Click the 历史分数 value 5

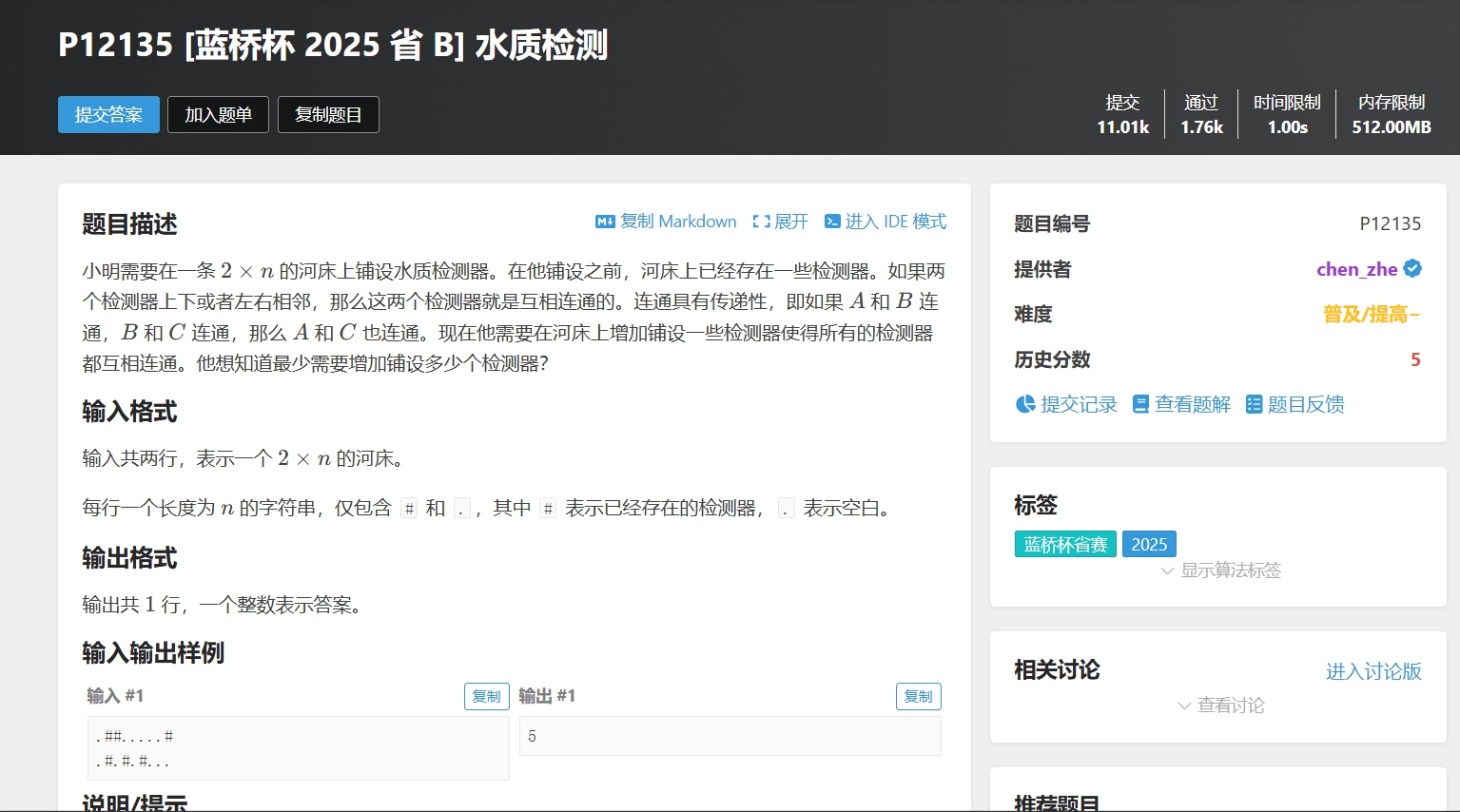[1415, 359]
